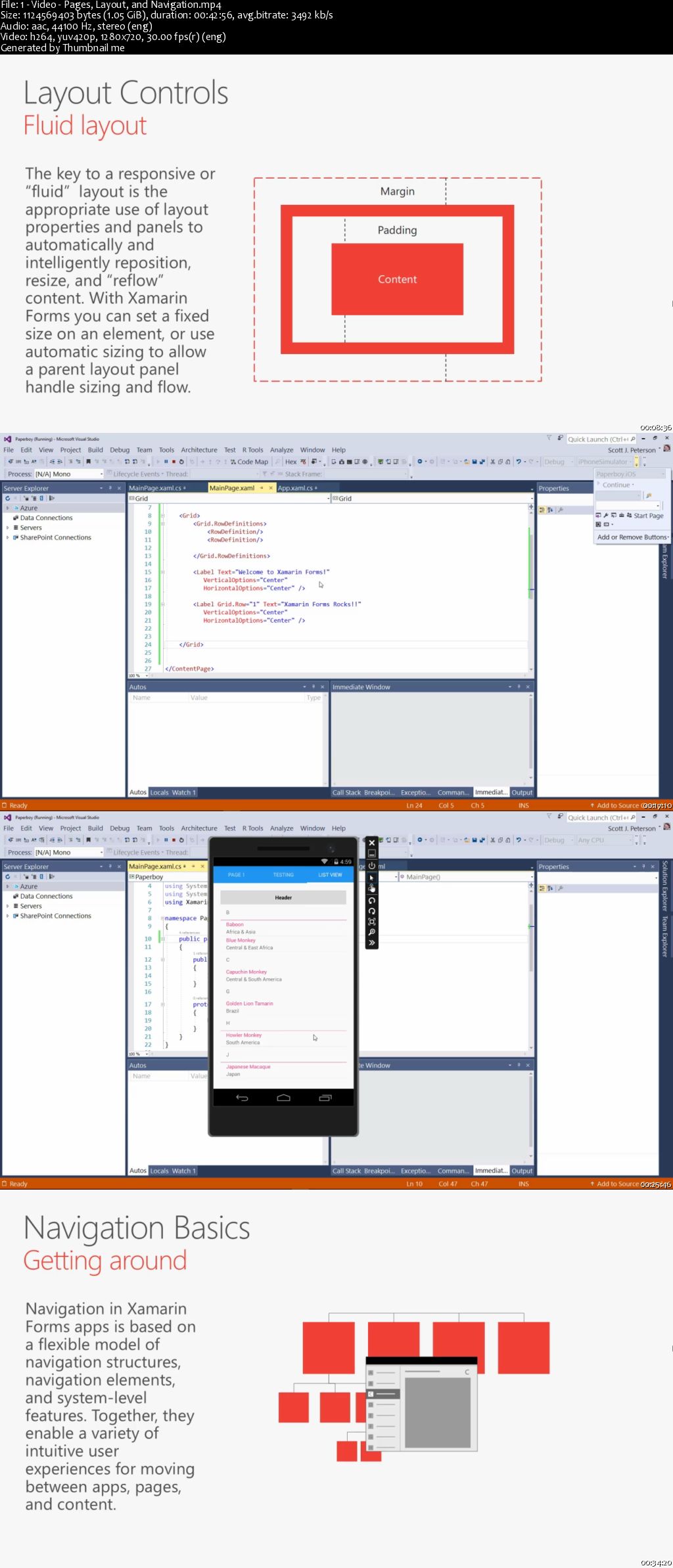Open the Any CPU platform dropdown
Viewport: 673px width, 1568px height.
tap(606, 840)
